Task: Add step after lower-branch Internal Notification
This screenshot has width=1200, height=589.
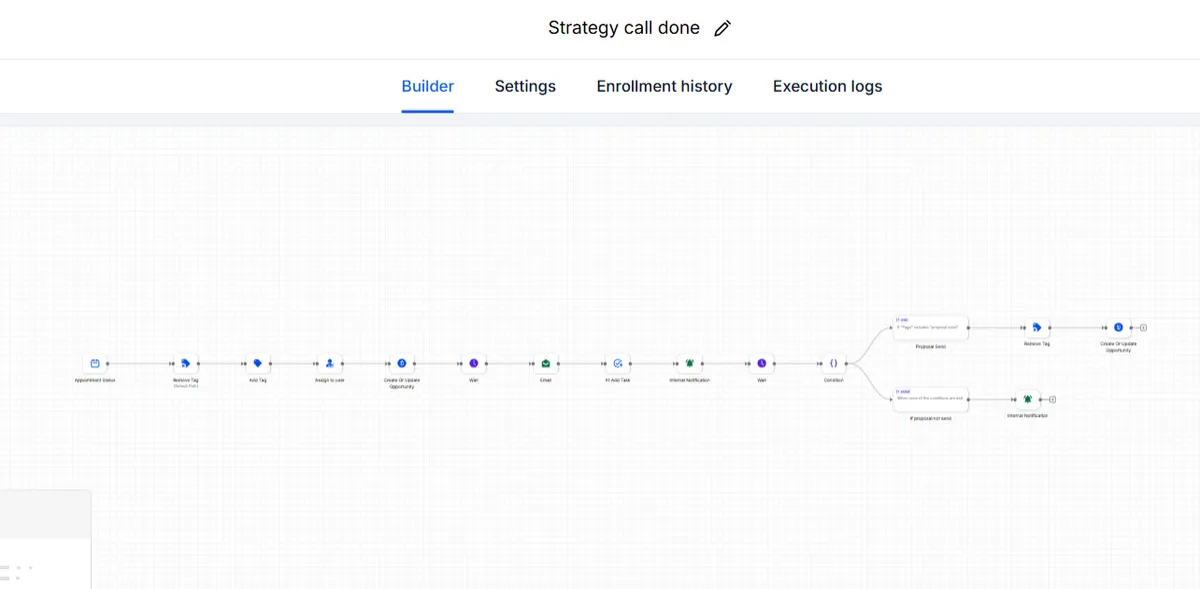Action: [1052, 399]
